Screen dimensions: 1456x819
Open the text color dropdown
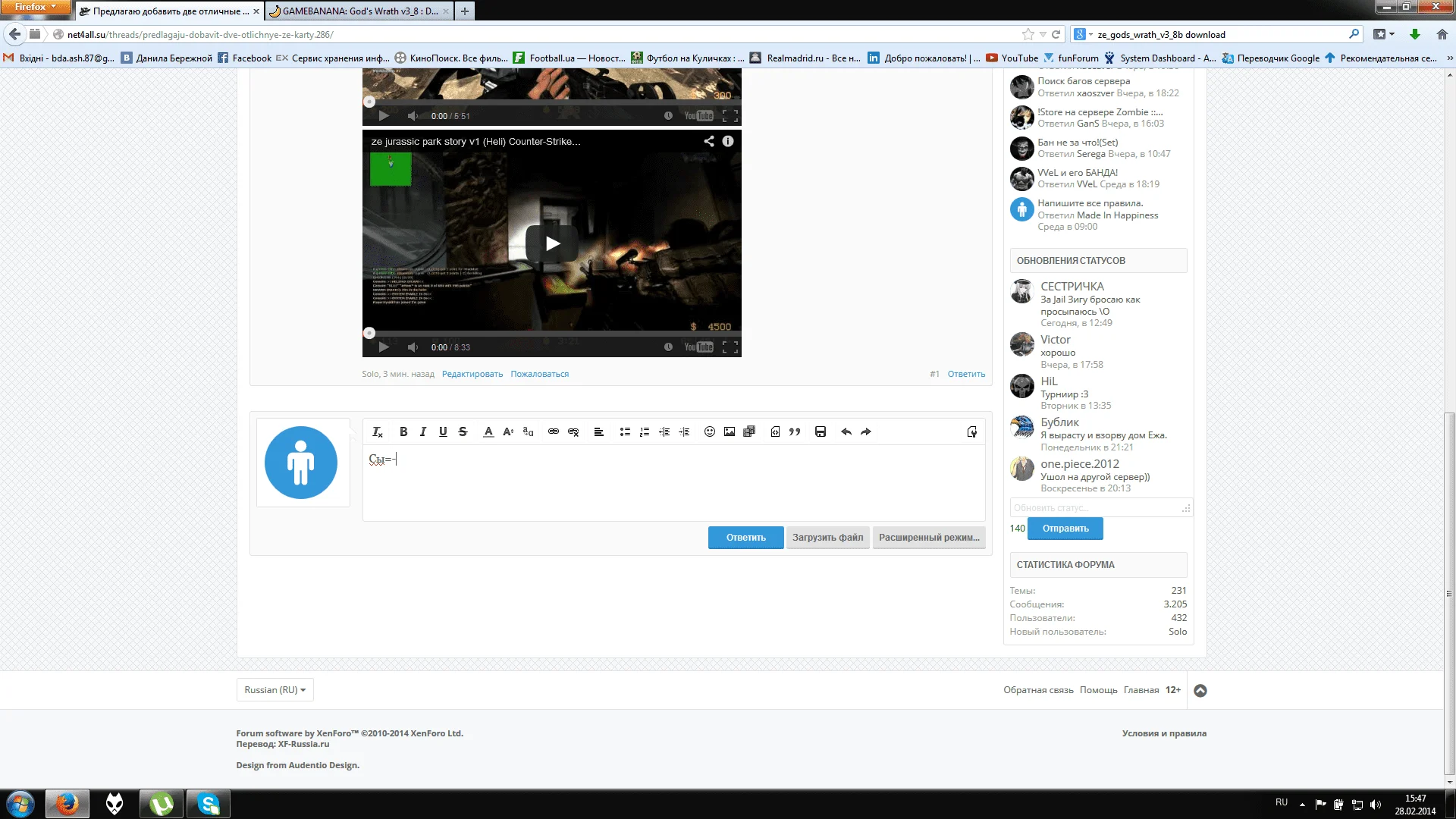pos(488,432)
